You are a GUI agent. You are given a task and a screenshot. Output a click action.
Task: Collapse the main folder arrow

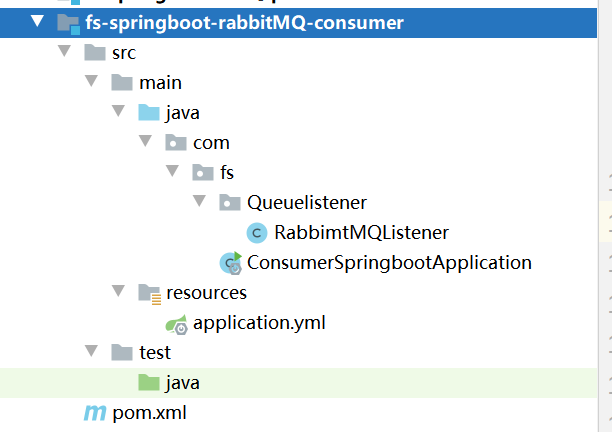(91, 81)
